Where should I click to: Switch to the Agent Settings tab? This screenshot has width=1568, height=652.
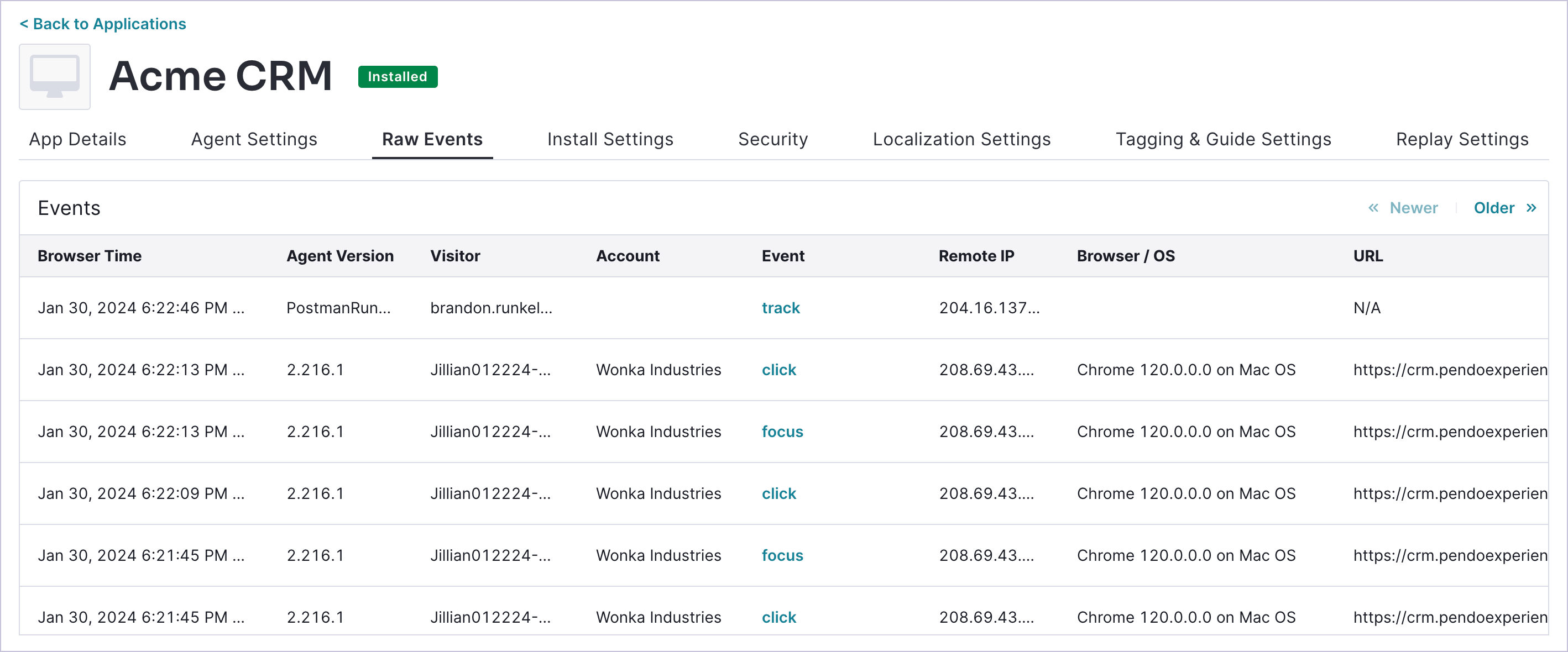point(254,139)
